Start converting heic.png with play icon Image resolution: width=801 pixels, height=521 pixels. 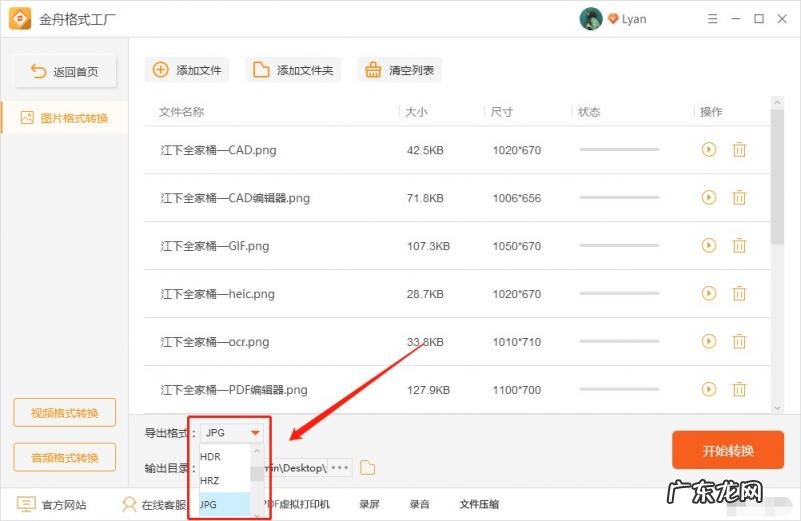pyautogui.click(x=709, y=294)
